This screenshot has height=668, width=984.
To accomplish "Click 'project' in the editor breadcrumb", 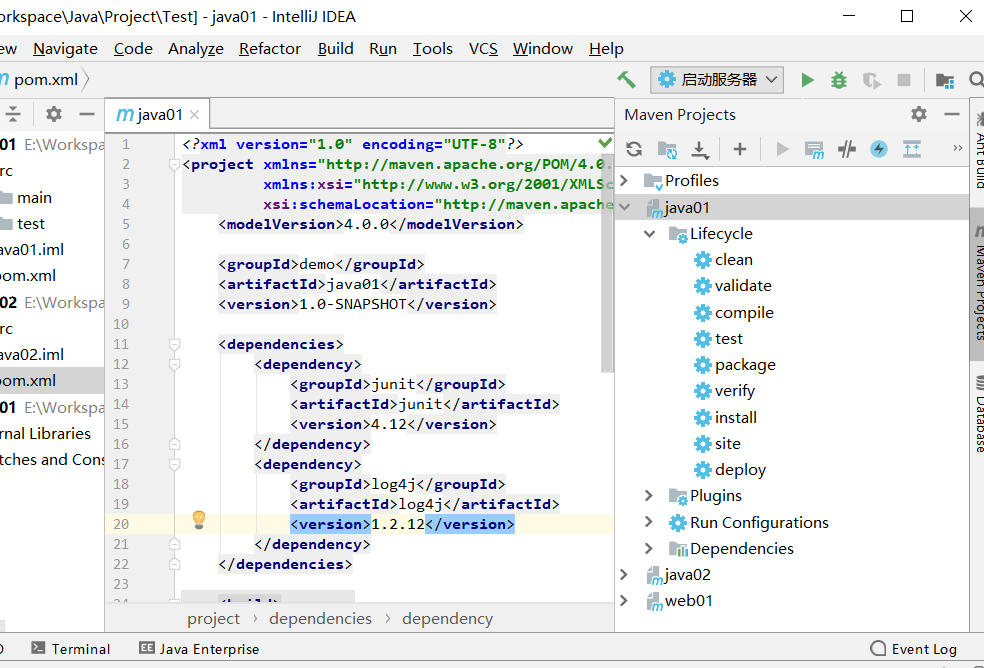I will pos(213,619).
